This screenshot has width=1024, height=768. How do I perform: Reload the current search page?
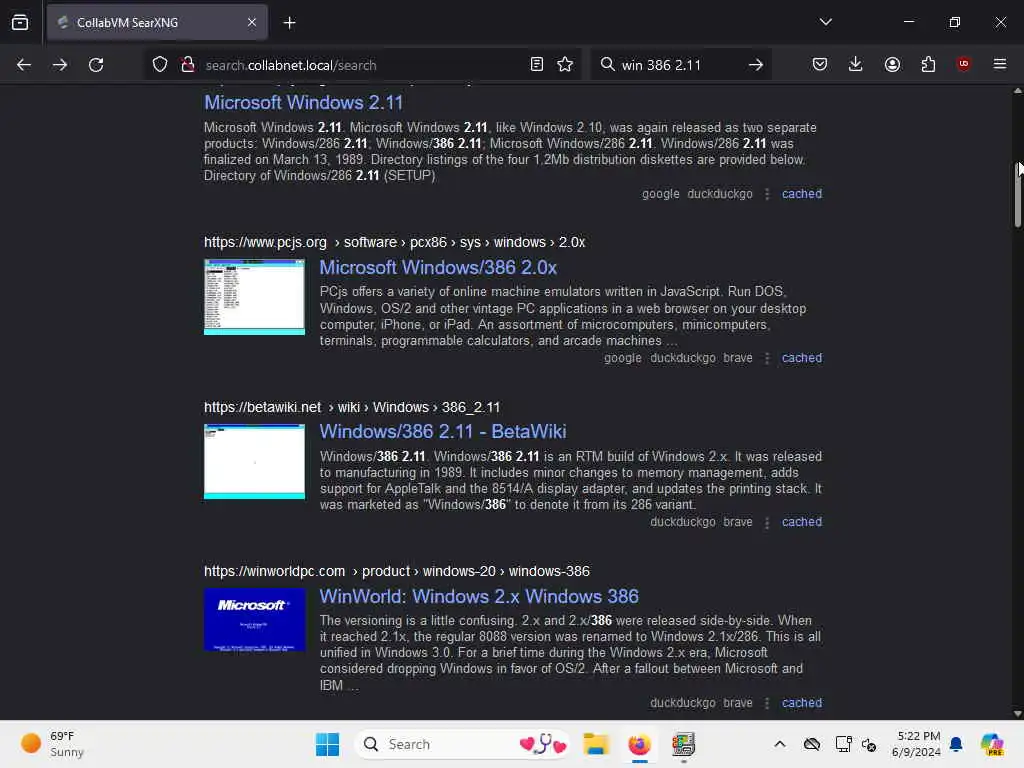pos(96,65)
